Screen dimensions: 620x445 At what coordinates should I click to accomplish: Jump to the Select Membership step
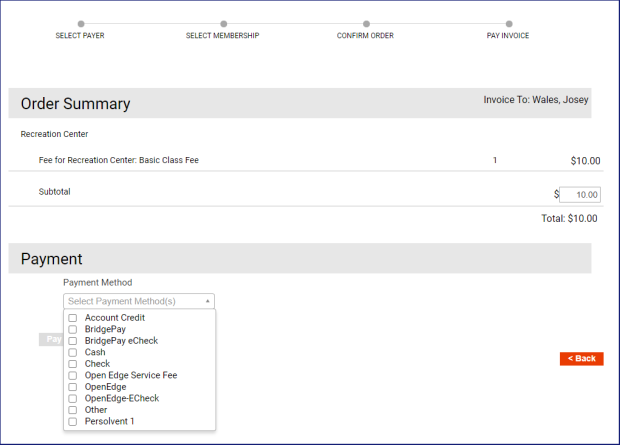[x=223, y=24]
